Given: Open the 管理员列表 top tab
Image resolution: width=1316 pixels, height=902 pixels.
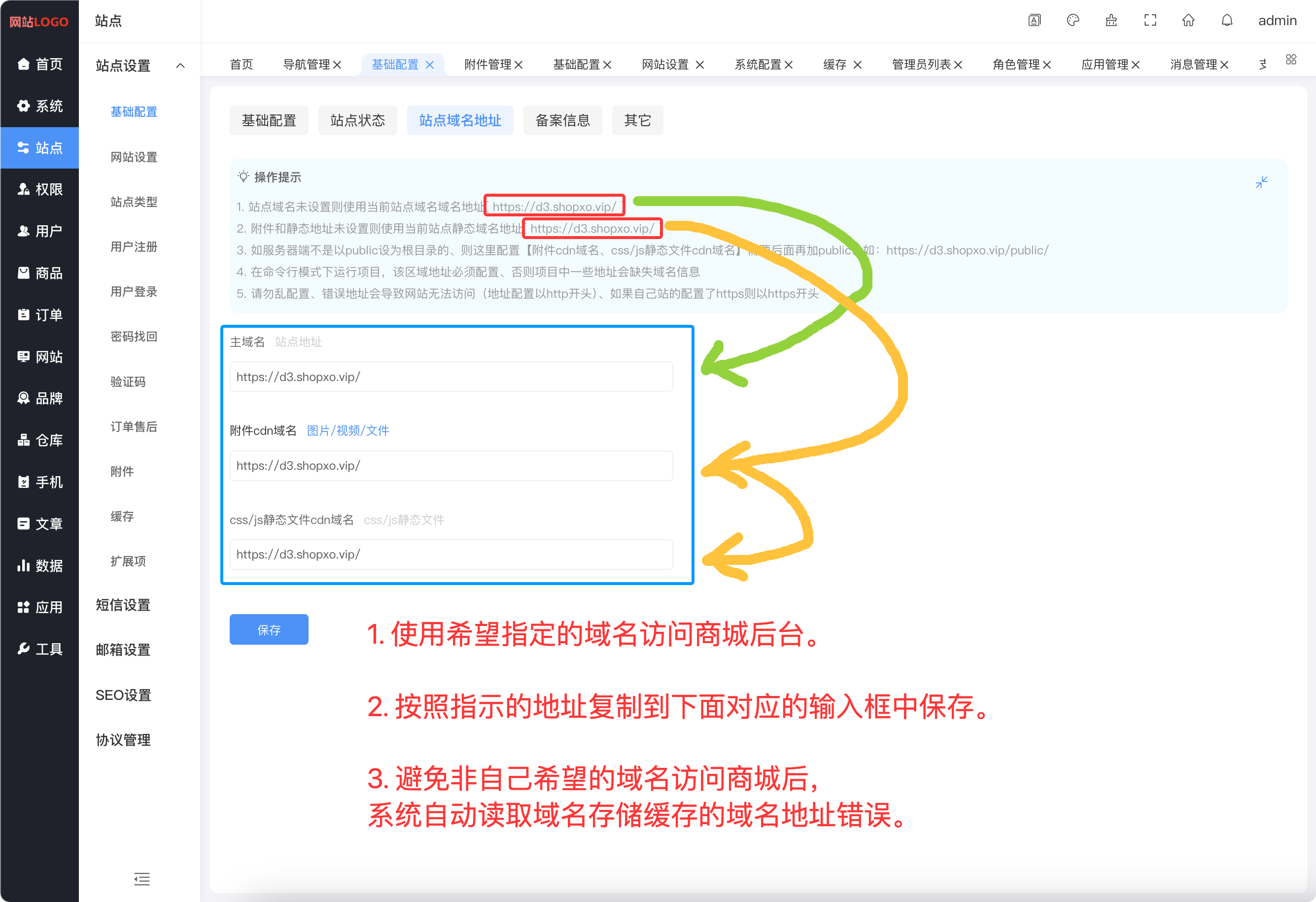Looking at the screenshot, I should coord(921,65).
